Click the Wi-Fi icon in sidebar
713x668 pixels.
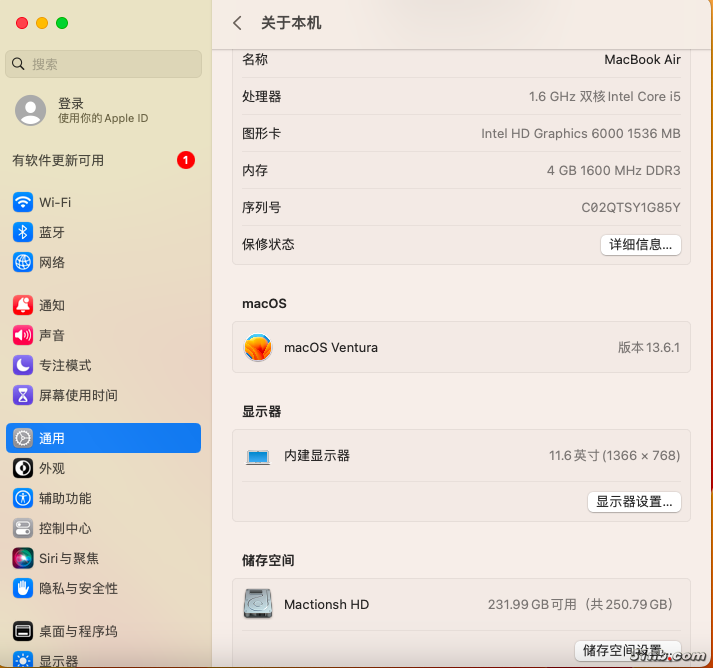click(23, 202)
